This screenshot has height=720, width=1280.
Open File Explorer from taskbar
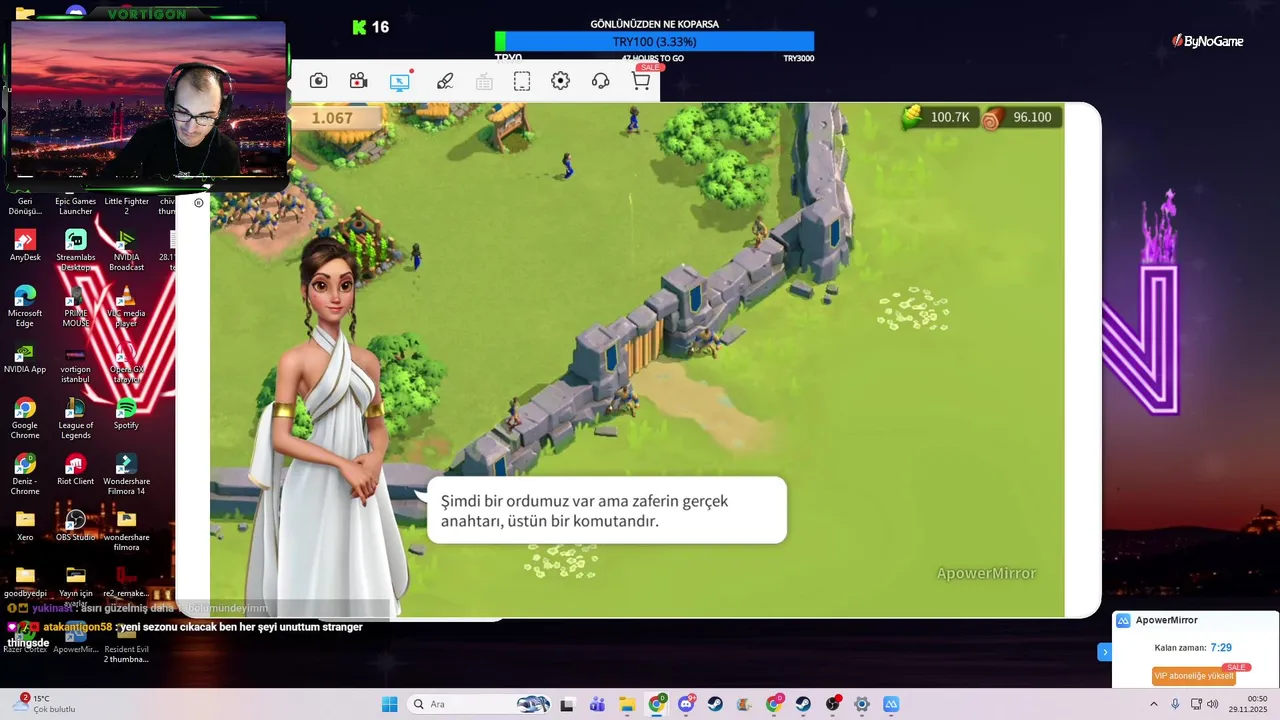pyautogui.click(x=627, y=704)
